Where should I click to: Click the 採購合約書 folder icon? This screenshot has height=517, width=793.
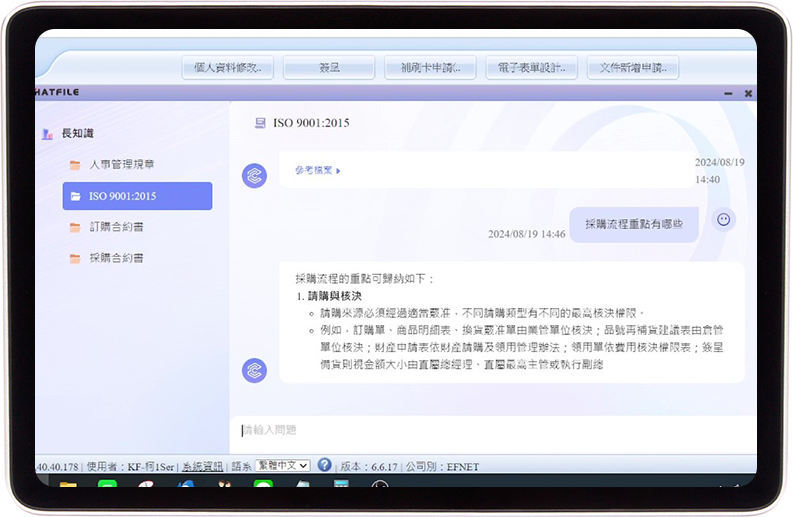tap(75, 258)
